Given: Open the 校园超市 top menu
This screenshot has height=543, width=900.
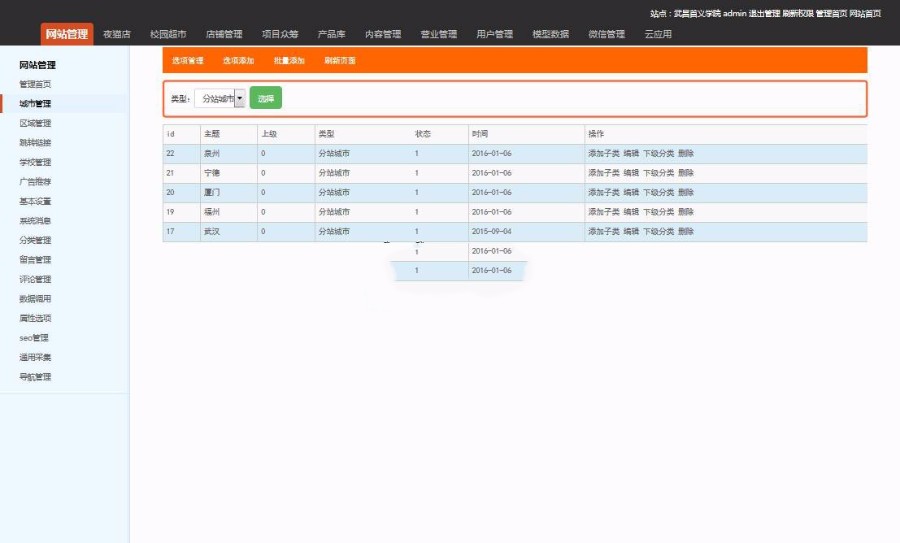Looking at the screenshot, I should [x=168, y=34].
